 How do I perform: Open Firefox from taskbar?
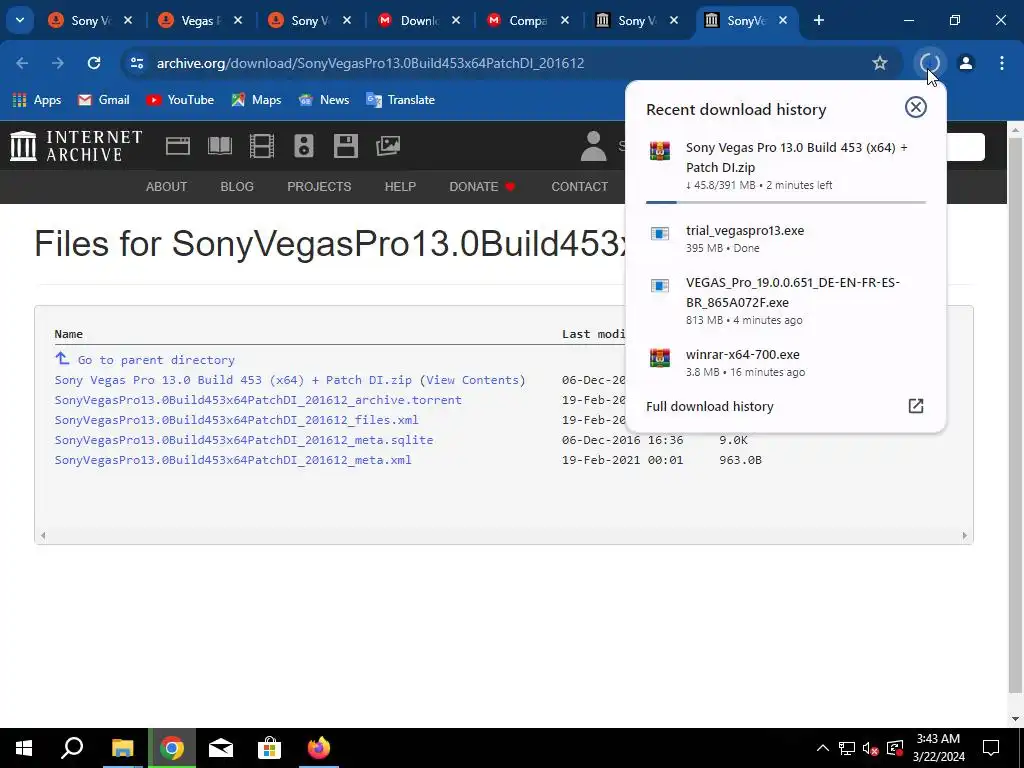[319, 748]
